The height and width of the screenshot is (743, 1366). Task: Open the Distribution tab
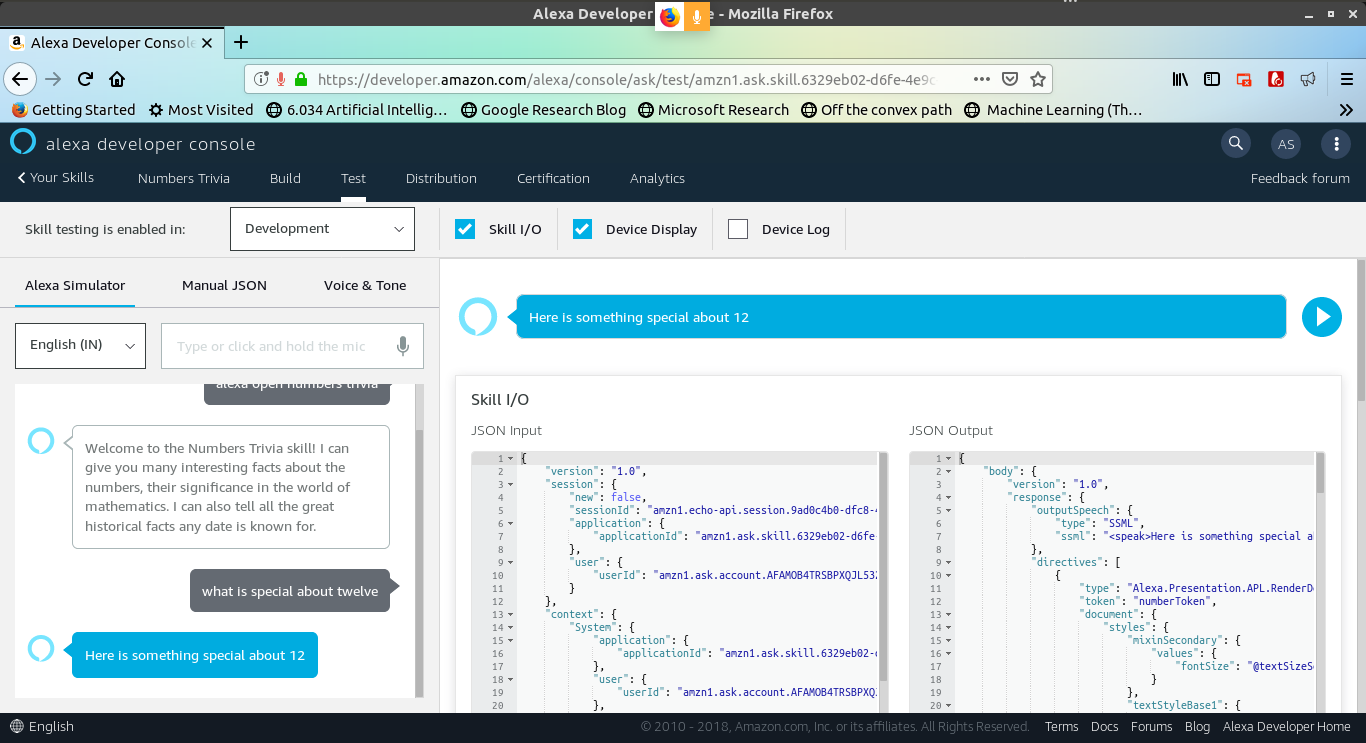[441, 178]
